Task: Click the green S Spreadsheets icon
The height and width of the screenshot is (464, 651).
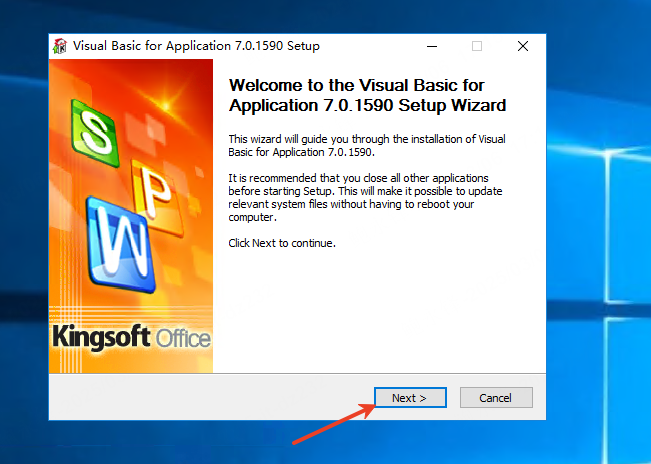Action: click(x=95, y=133)
